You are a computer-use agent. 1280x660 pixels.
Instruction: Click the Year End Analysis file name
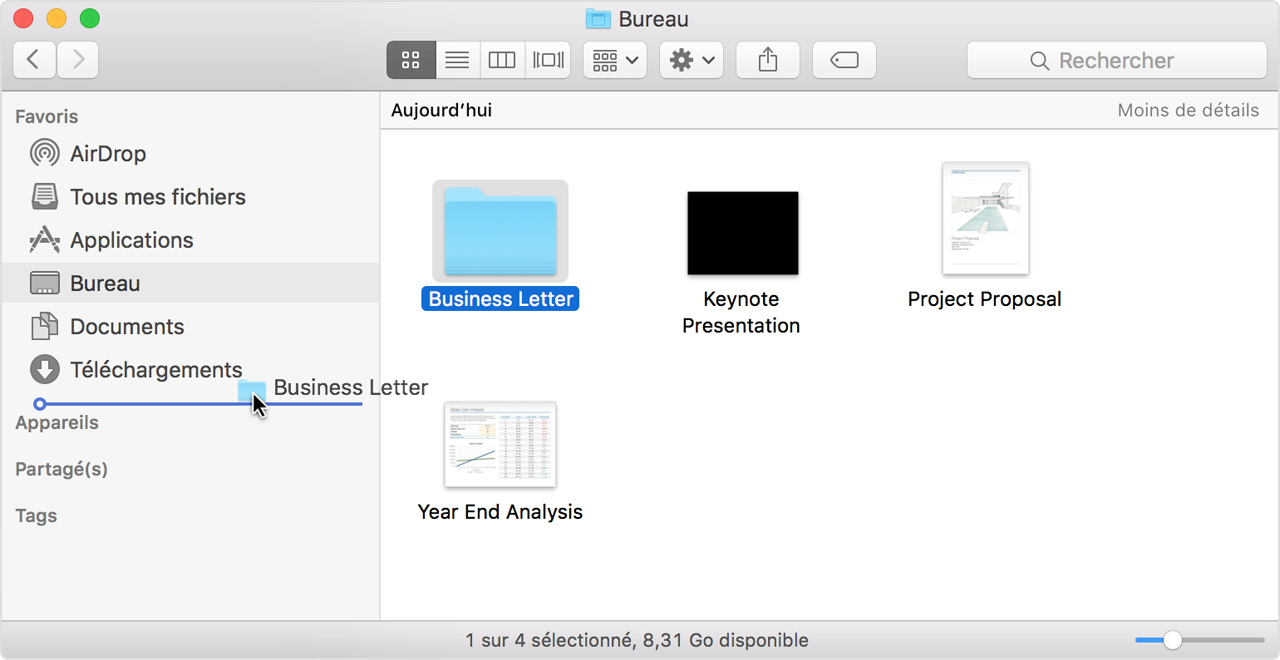click(500, 512)
